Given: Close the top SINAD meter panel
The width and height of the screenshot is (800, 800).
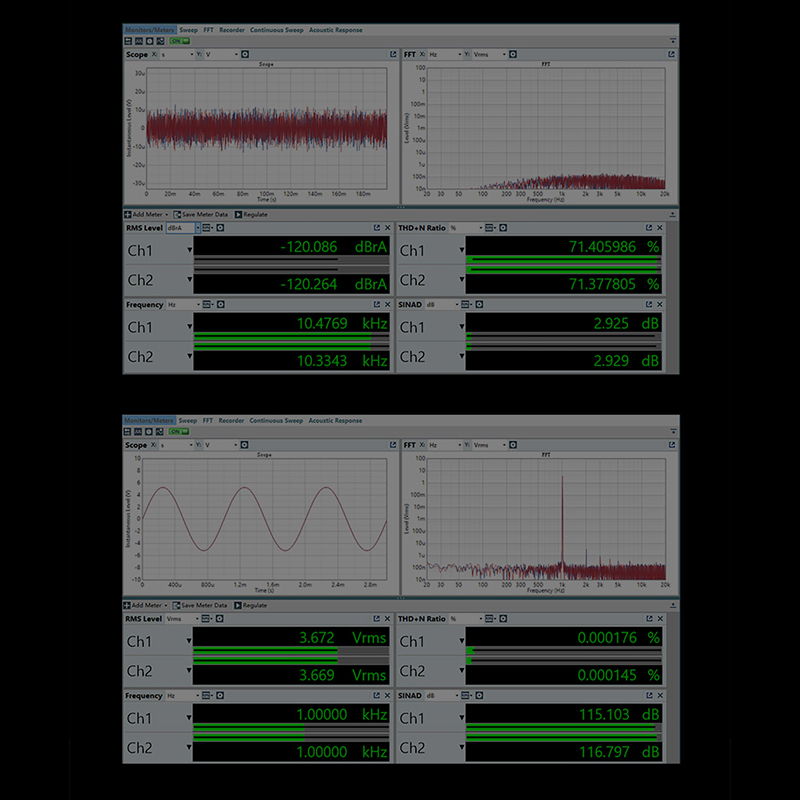Looking at the screenshot, I should pos(660,303).
